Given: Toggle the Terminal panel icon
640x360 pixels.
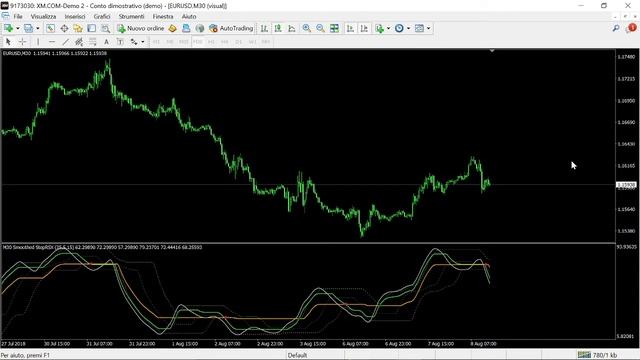Looking at the screenshot, I should tap(91, 28).
